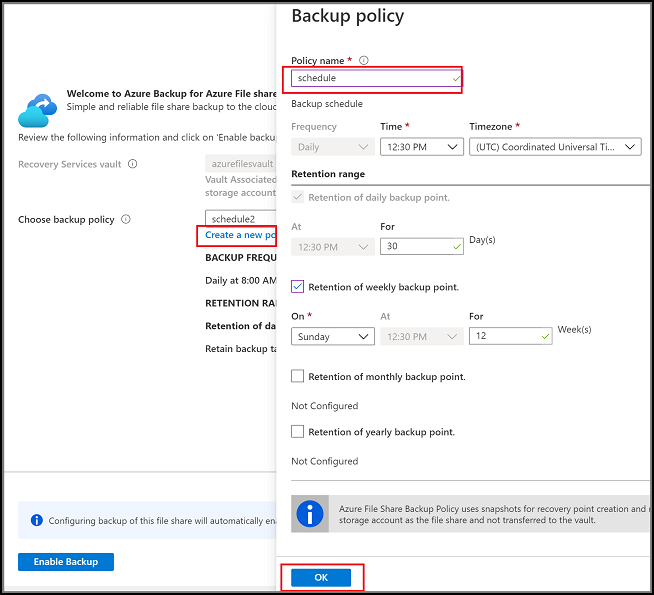Click the disabled Retention of daily backup checkbox

point(297,197)
